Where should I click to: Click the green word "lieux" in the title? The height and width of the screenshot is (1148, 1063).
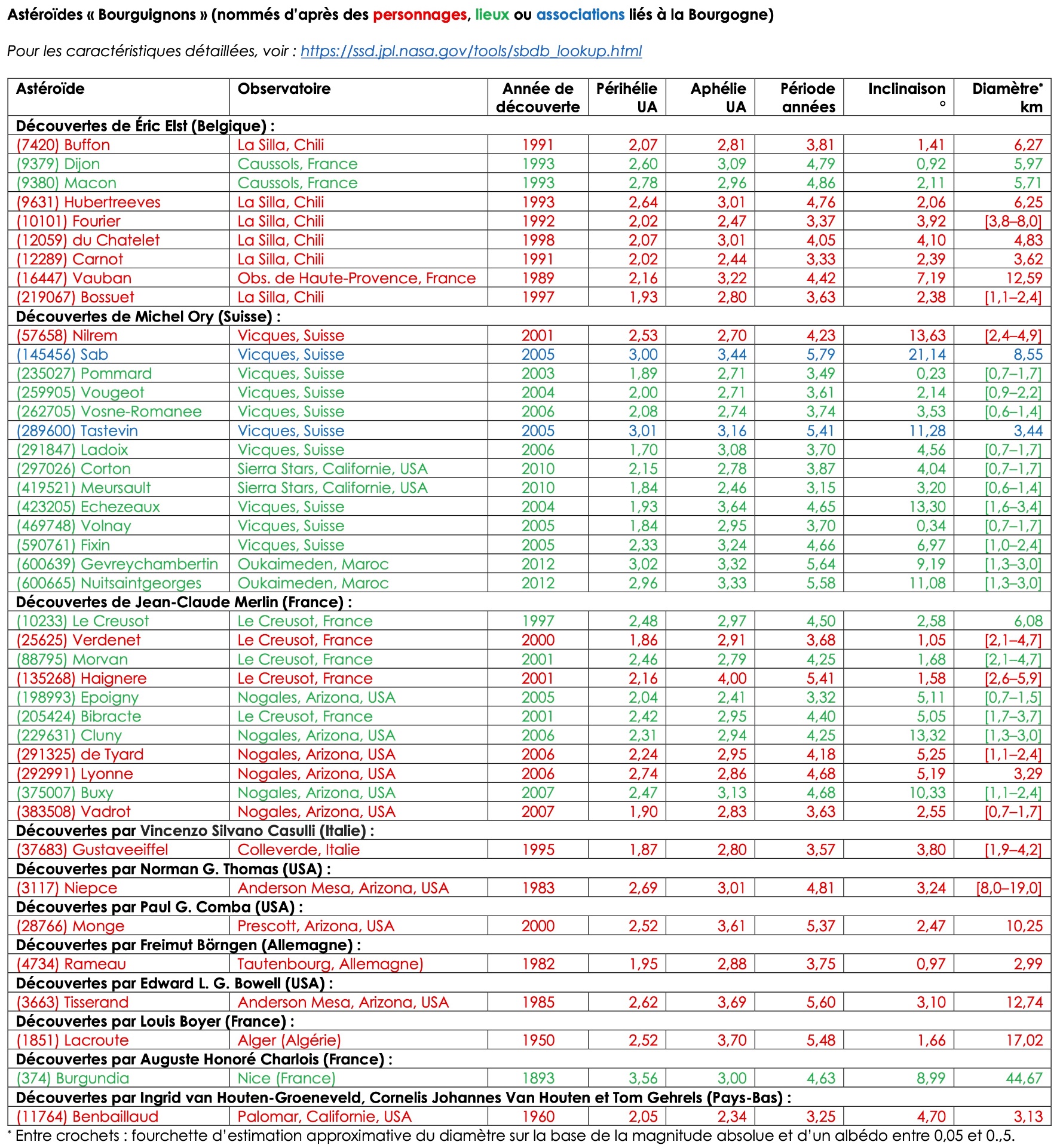click(x=492, y=15)
